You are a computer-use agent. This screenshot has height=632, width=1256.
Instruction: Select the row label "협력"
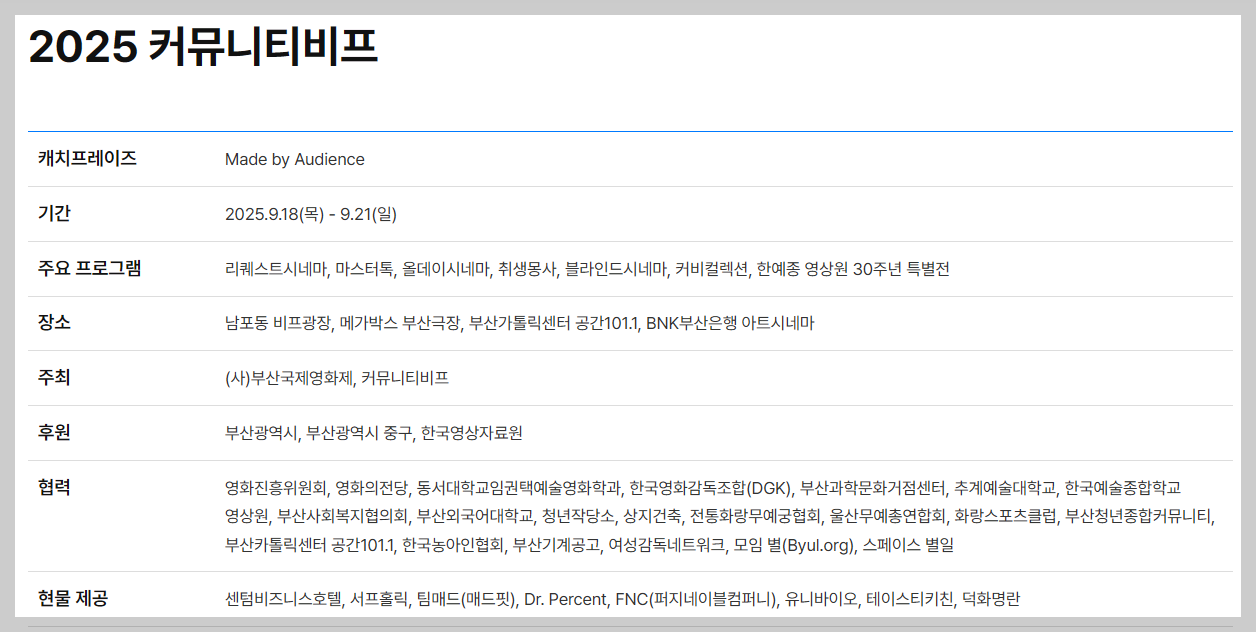[x=54, y=487]
